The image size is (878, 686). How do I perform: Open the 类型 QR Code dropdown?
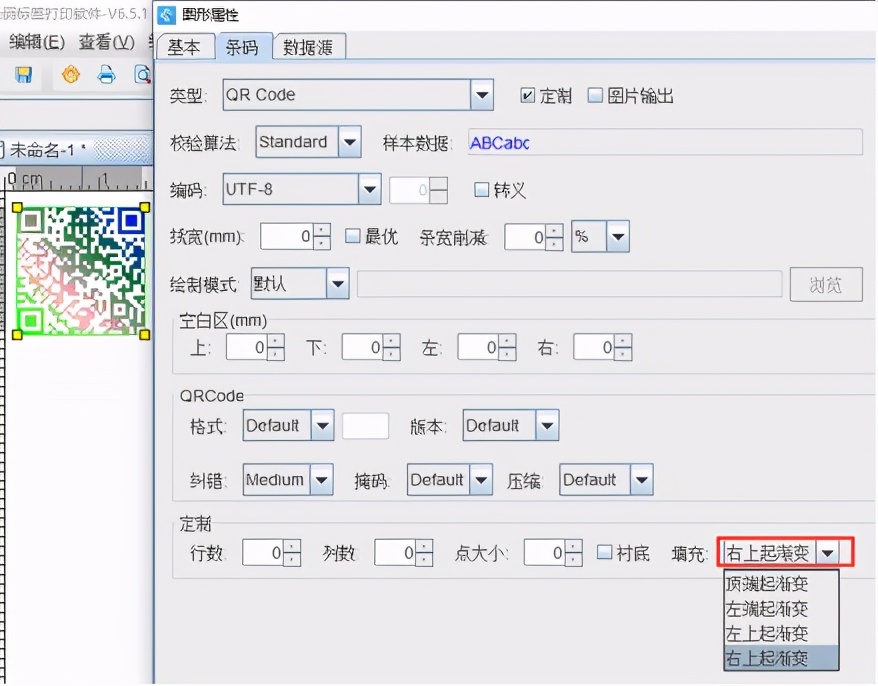tap(482, 95)
